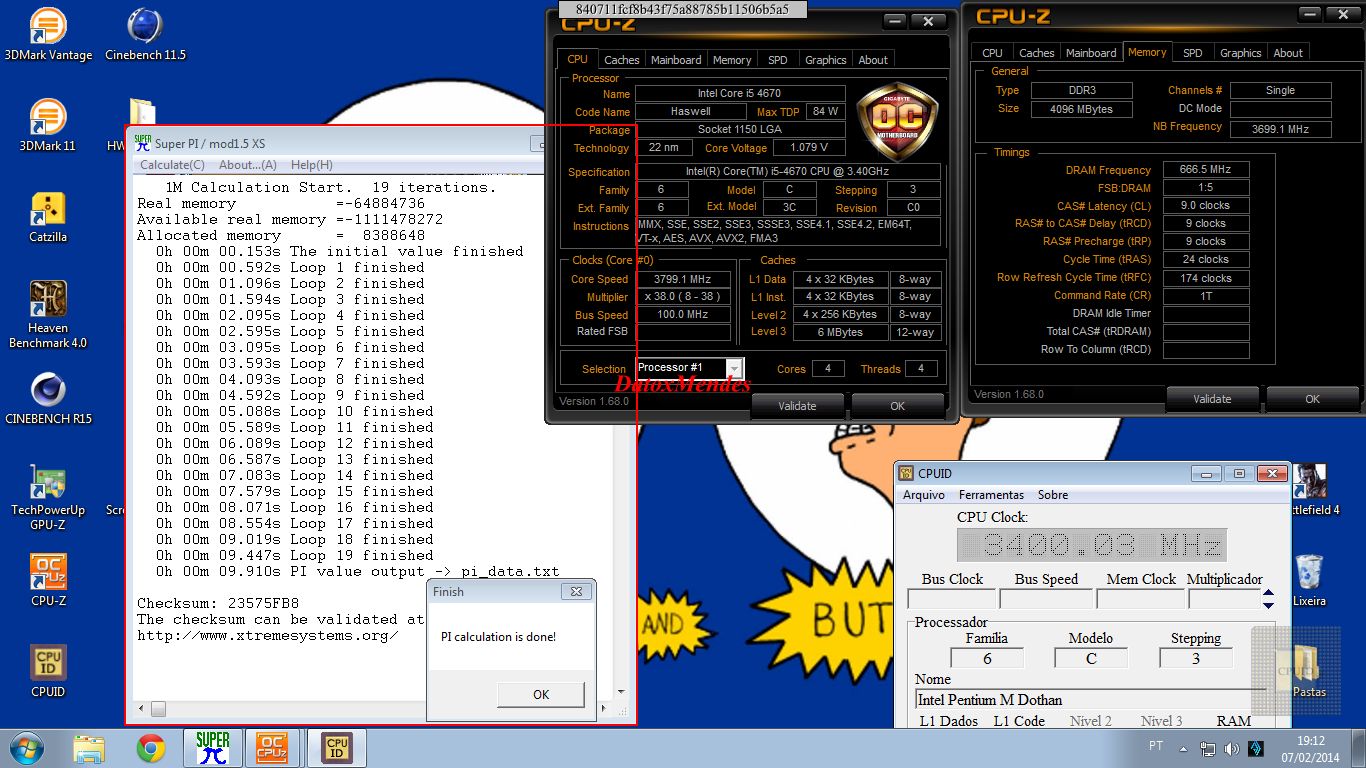Click the Super PI title bar icon
The image size is (1366, 768).
point(143,142)
